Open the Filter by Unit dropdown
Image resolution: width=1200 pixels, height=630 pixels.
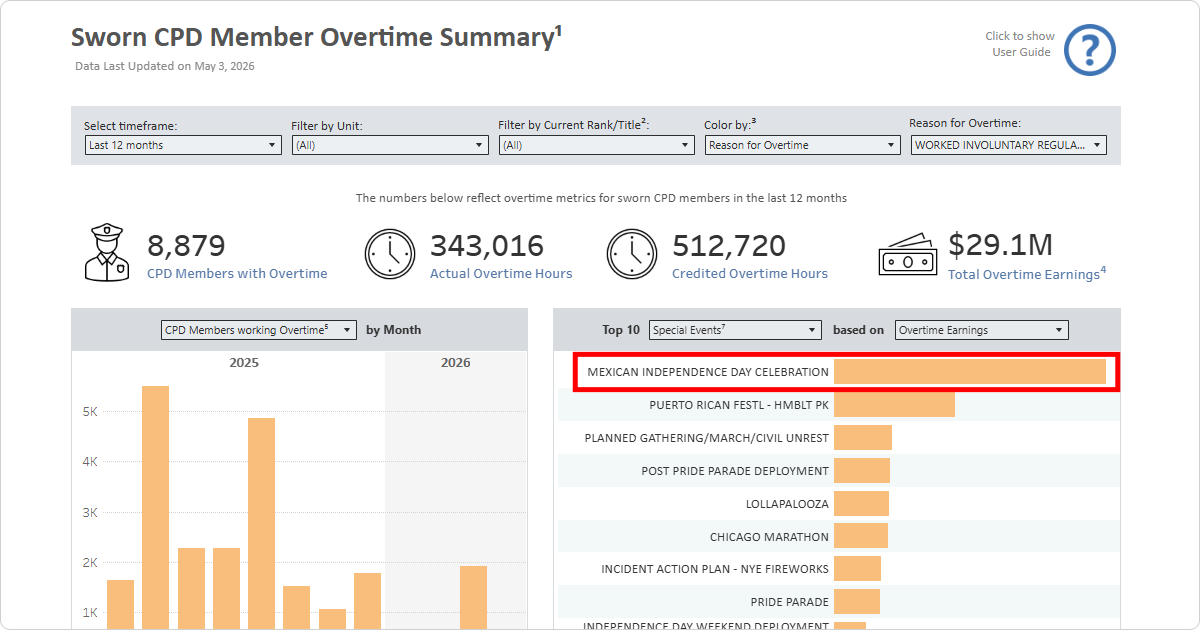(x=390, y=145)
